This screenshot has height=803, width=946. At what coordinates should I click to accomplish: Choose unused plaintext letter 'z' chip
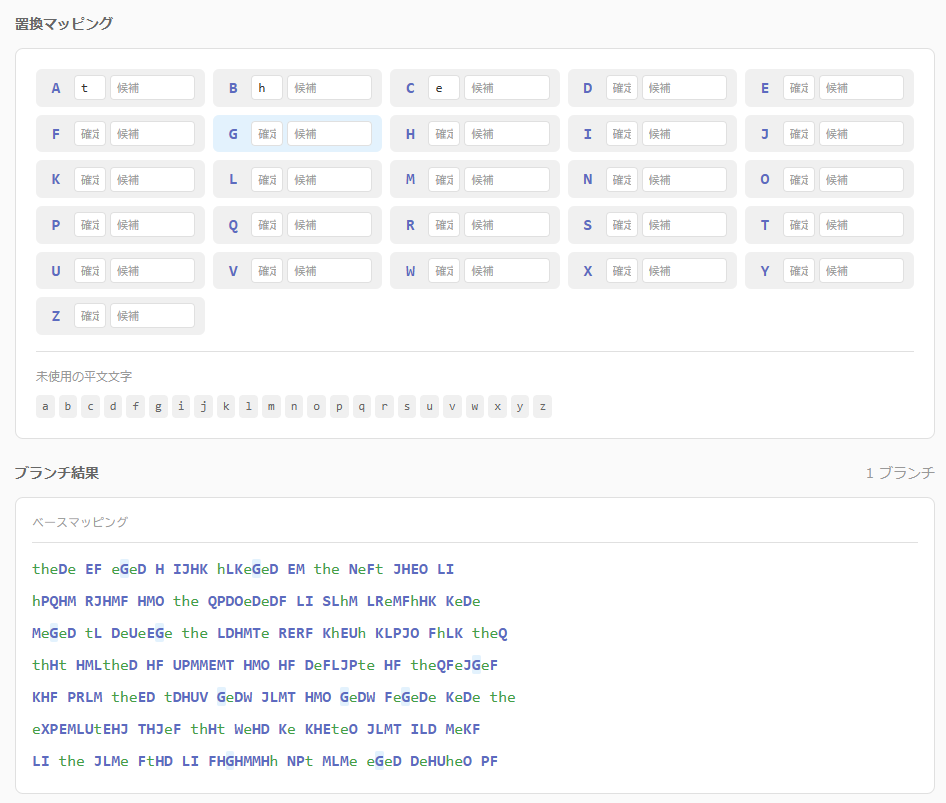pos(542,406)
